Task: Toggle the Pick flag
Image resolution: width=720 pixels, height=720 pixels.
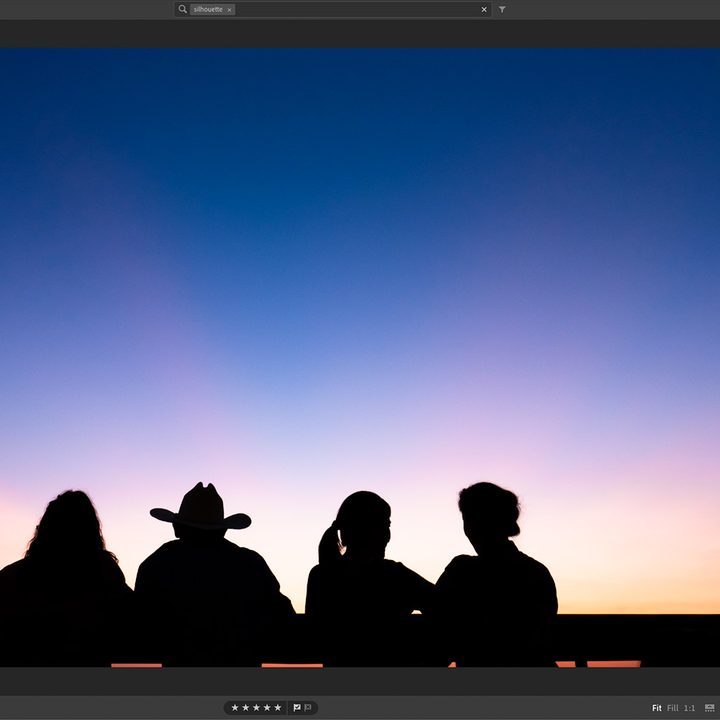Action: tap(297, 708)
